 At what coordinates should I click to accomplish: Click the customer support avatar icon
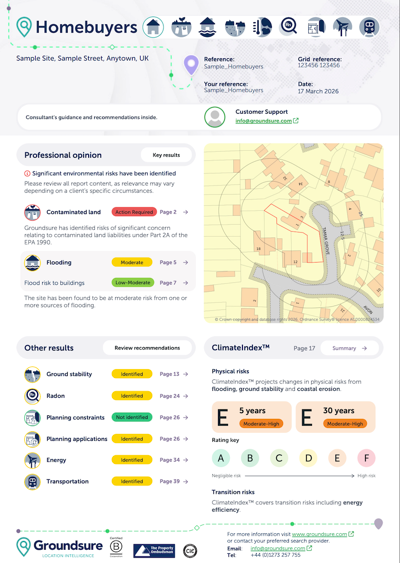coord(215,117)
